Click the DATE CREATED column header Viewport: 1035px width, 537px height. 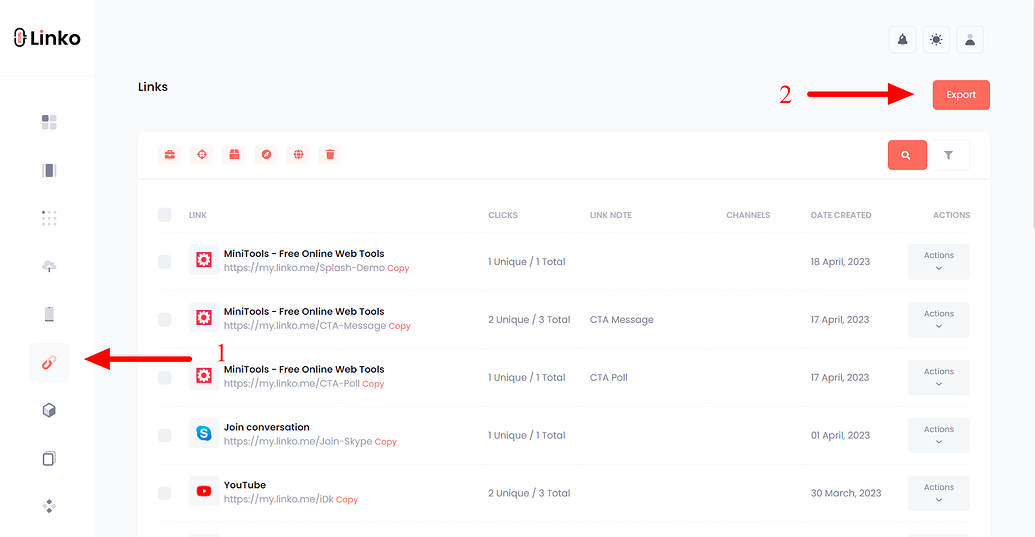(841, 215)
